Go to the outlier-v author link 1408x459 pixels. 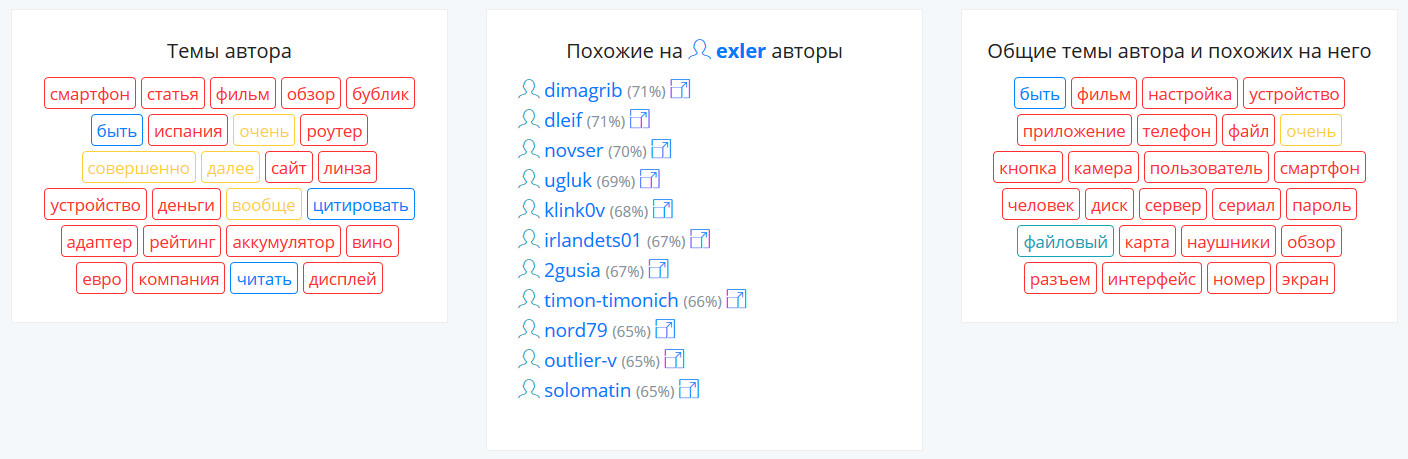580,360
